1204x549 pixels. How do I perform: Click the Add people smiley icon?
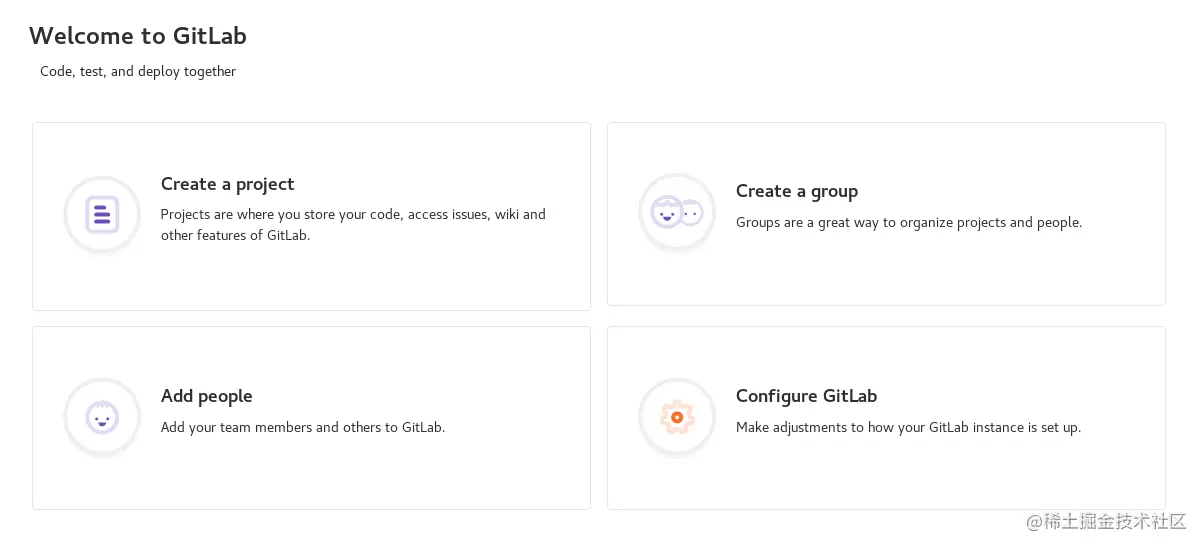pos(102,417)
